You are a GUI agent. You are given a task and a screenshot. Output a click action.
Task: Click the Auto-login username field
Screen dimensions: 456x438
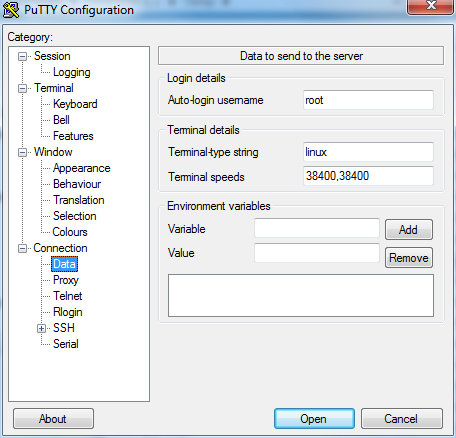368,100
